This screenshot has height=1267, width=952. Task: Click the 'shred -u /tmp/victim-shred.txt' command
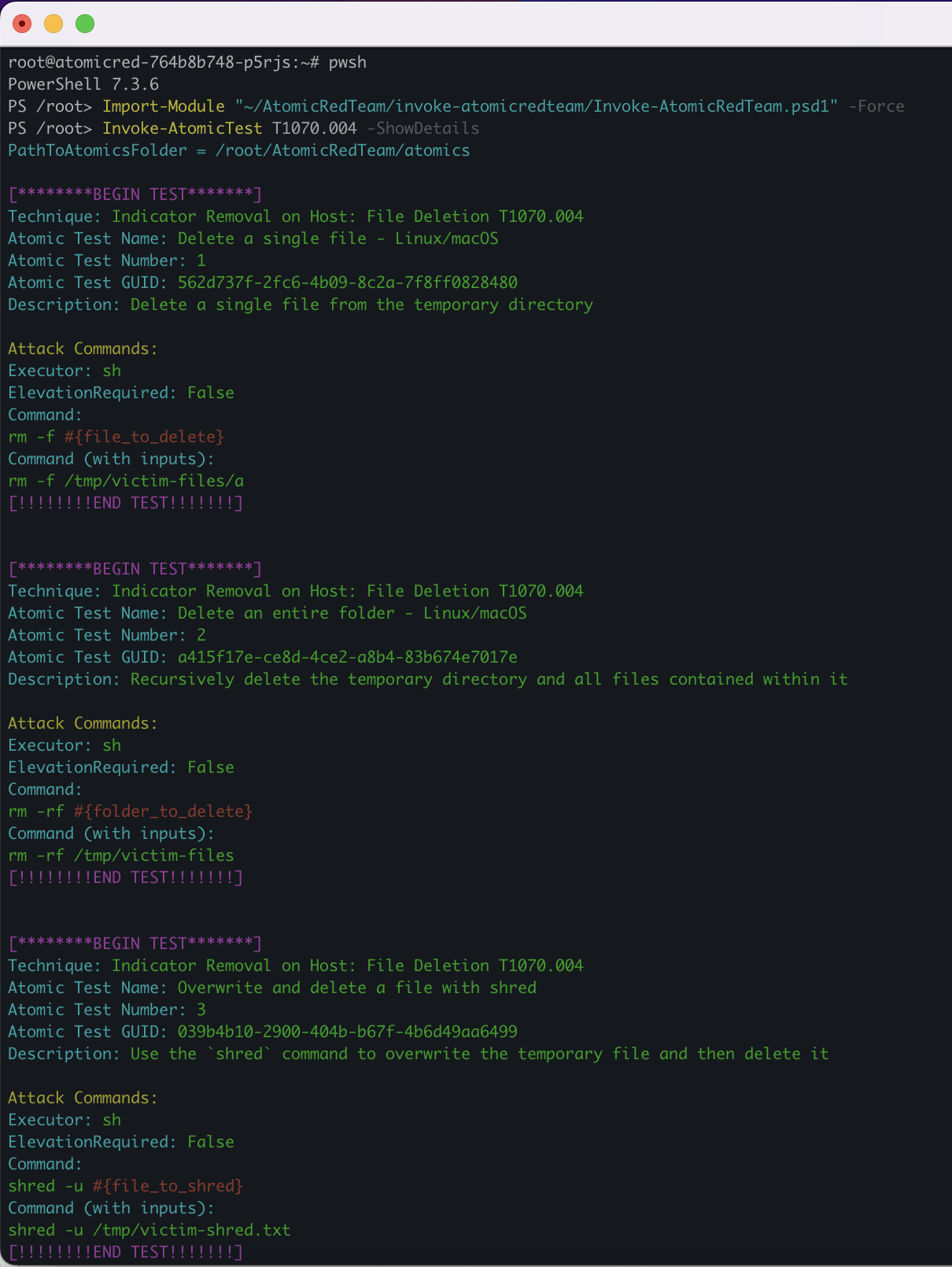[149, 1230]
